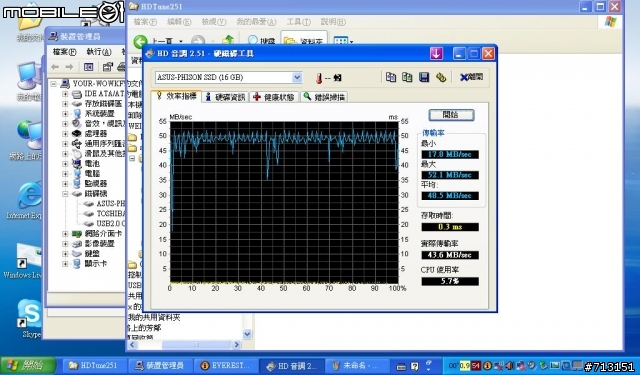Open the My Computer desktop icon

(x=28, y=81)
